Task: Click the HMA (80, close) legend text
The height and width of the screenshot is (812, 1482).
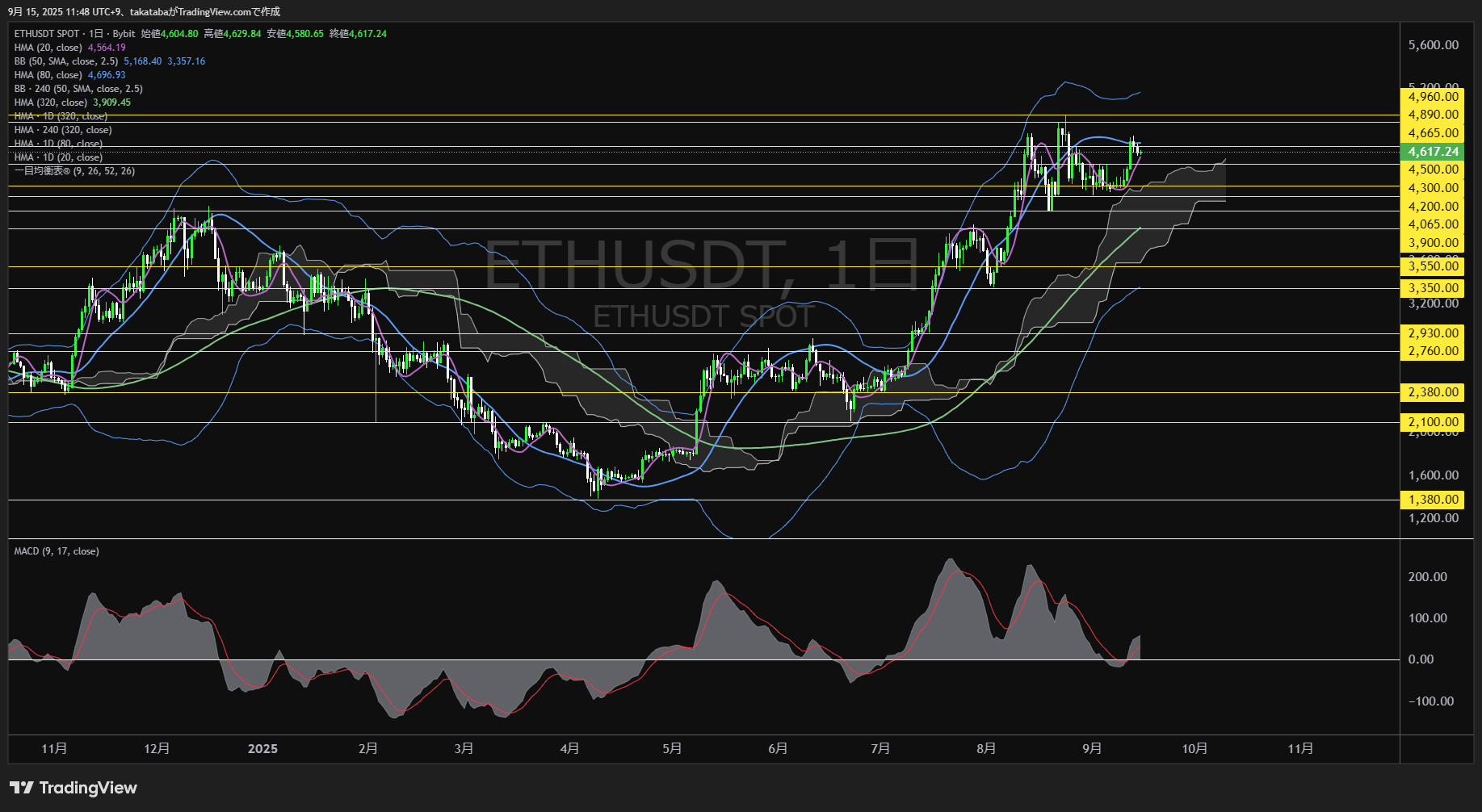Action: [x=48, y=75]
